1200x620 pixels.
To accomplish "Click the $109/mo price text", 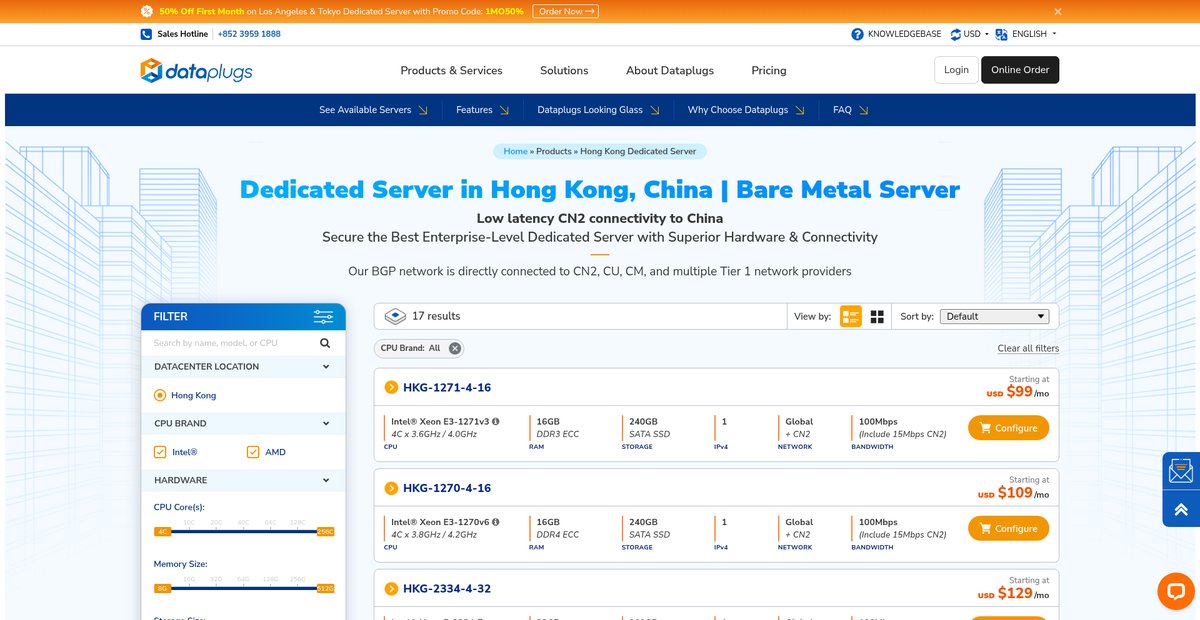I will 1013,493.
